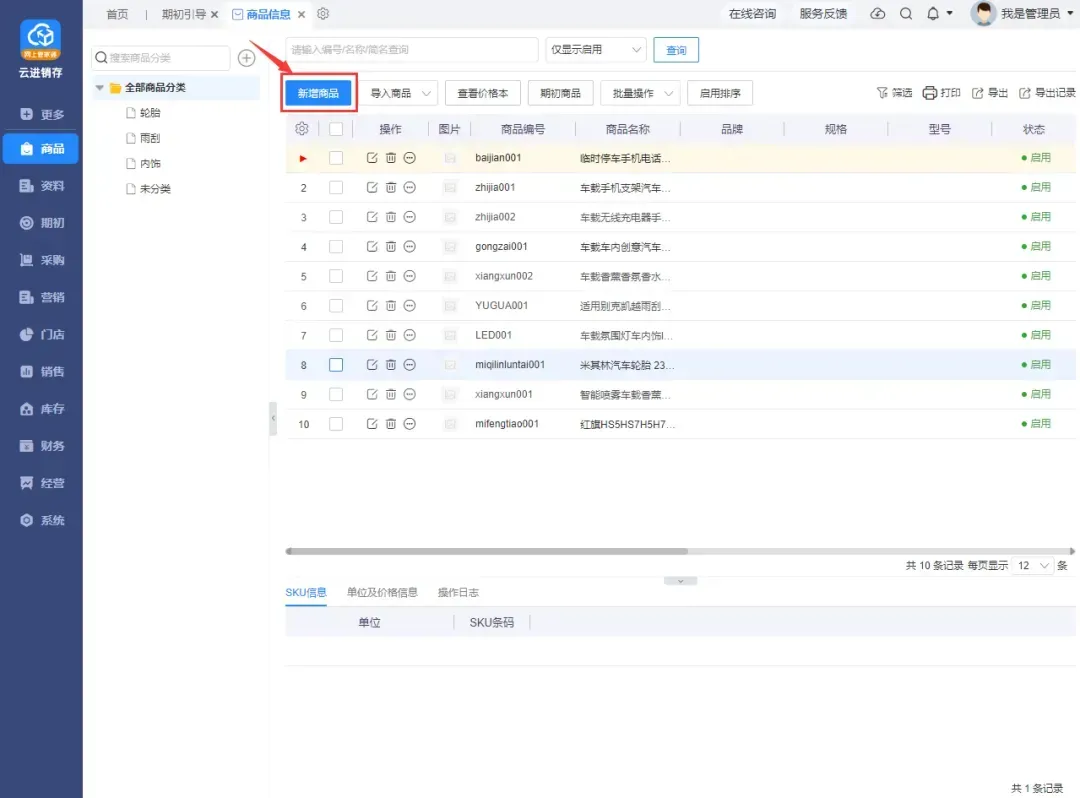Viewport: 1080px width, 798px height.
Task: Delete product mifengtiao001 with trash icon
Action: point(391,424)
